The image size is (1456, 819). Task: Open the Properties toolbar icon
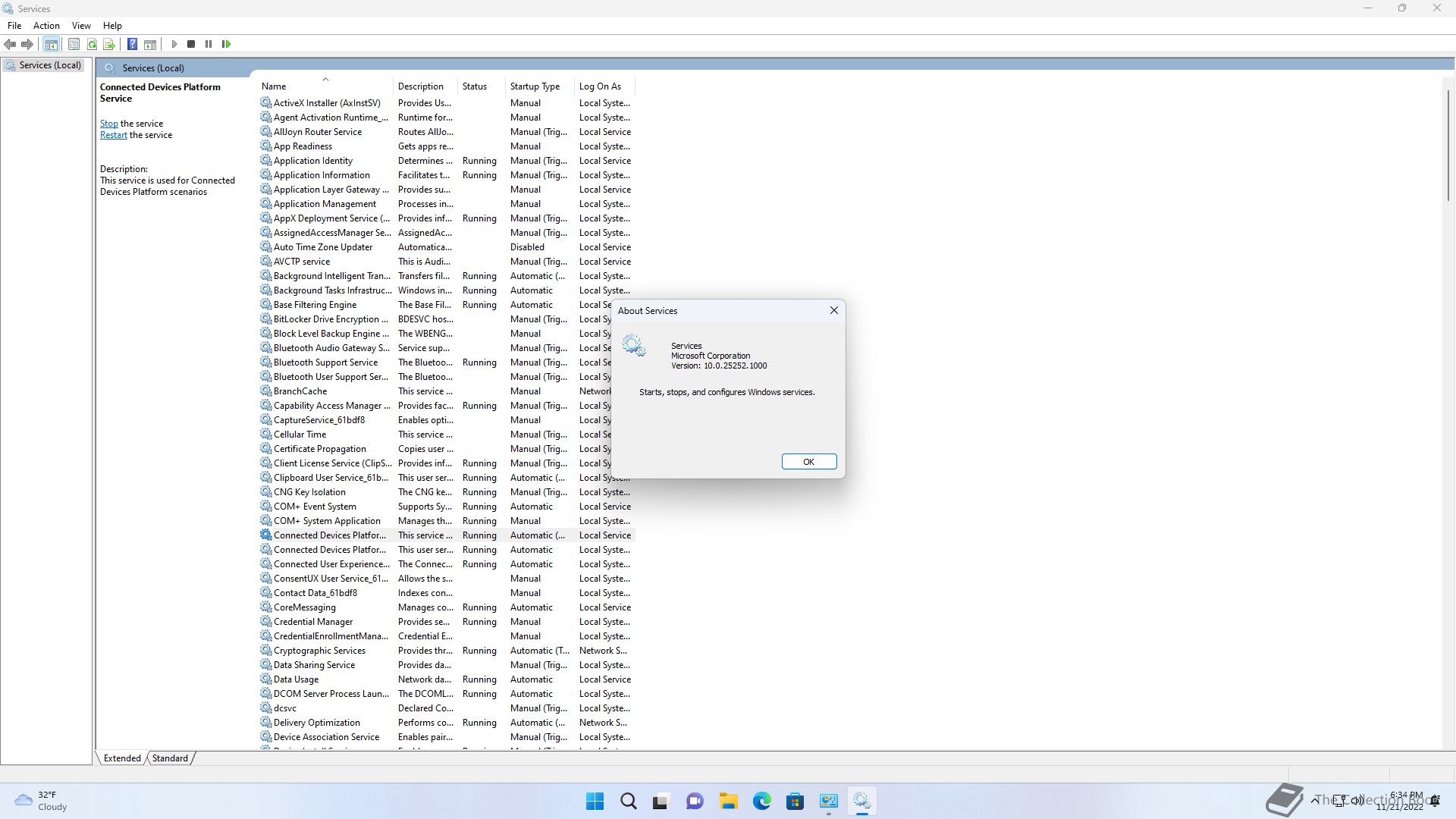click(74, 44)
